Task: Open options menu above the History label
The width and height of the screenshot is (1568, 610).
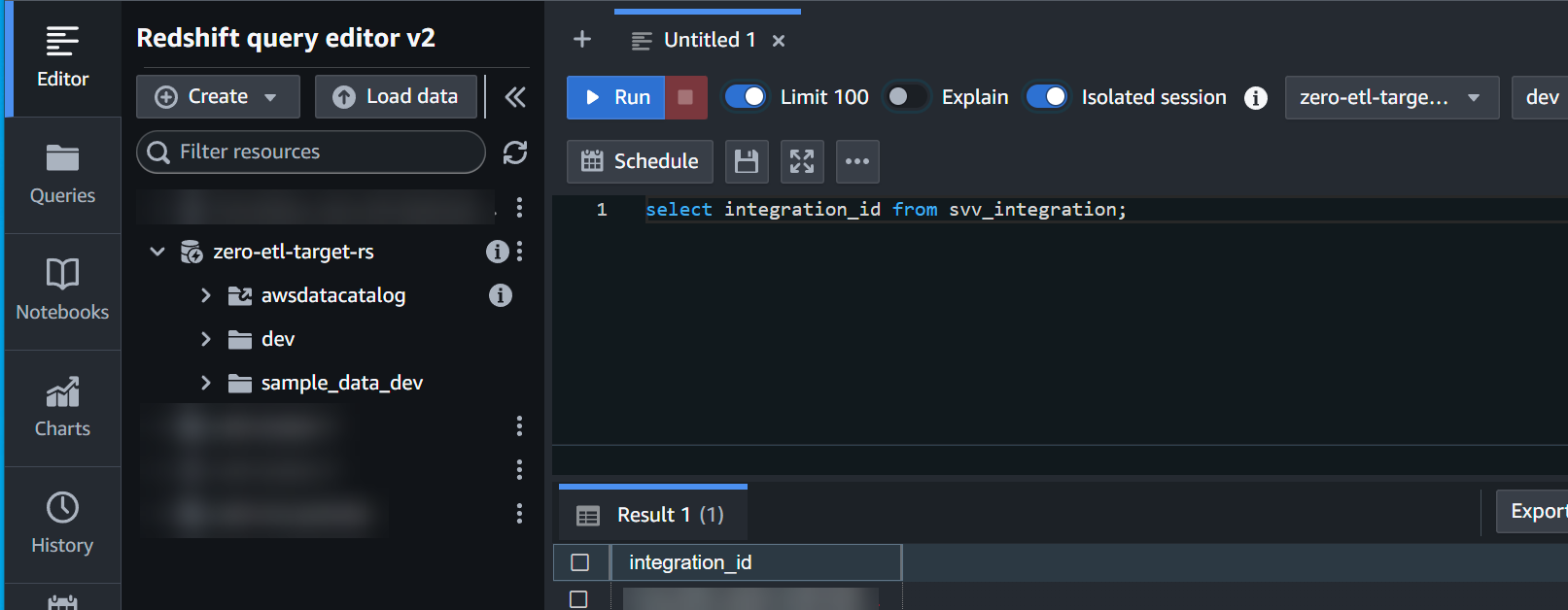Action: [520, 513]
